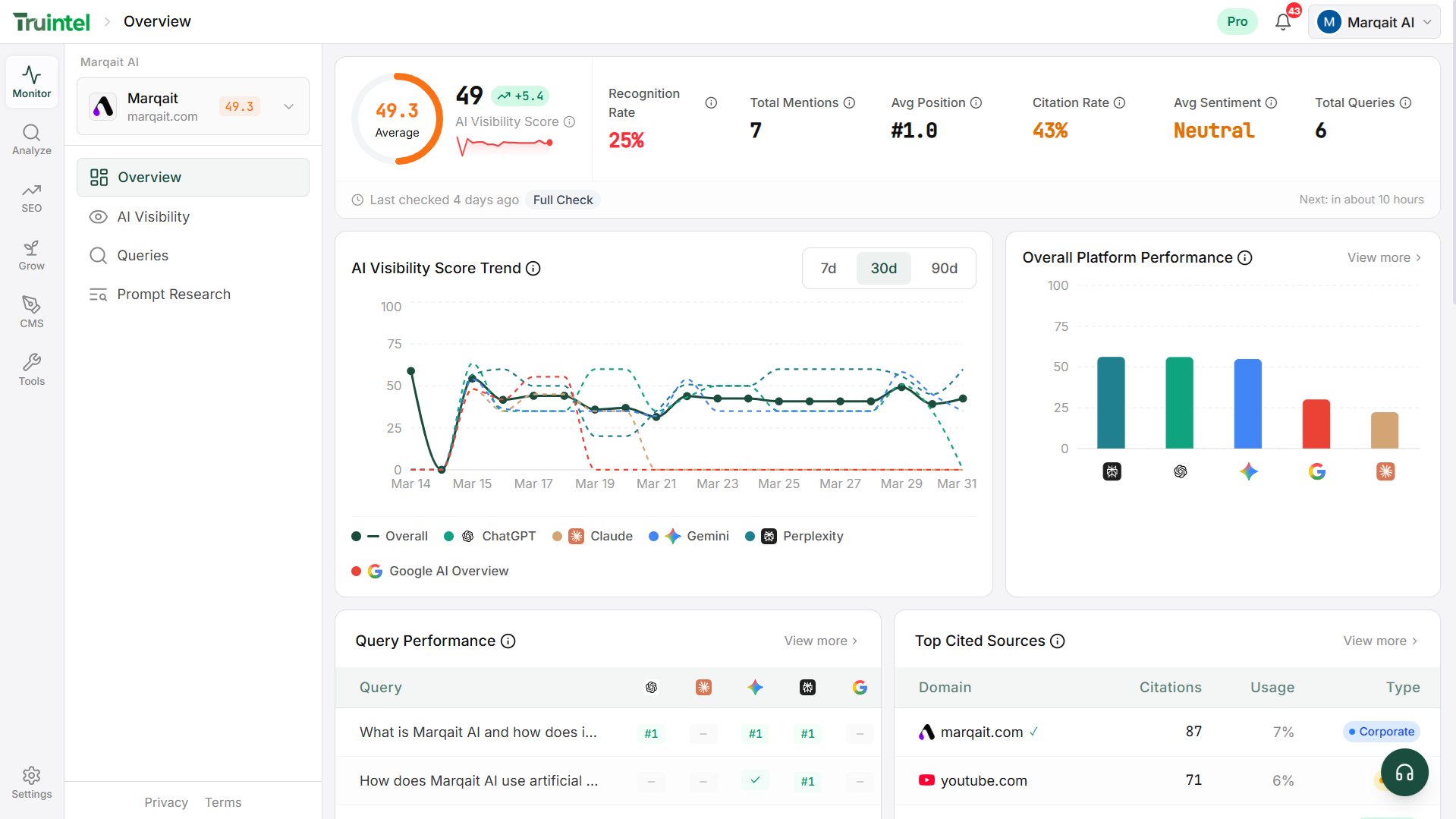The image size is (1456, 819).
Task: View more in Top Cited Sources
Action: 1381,641
